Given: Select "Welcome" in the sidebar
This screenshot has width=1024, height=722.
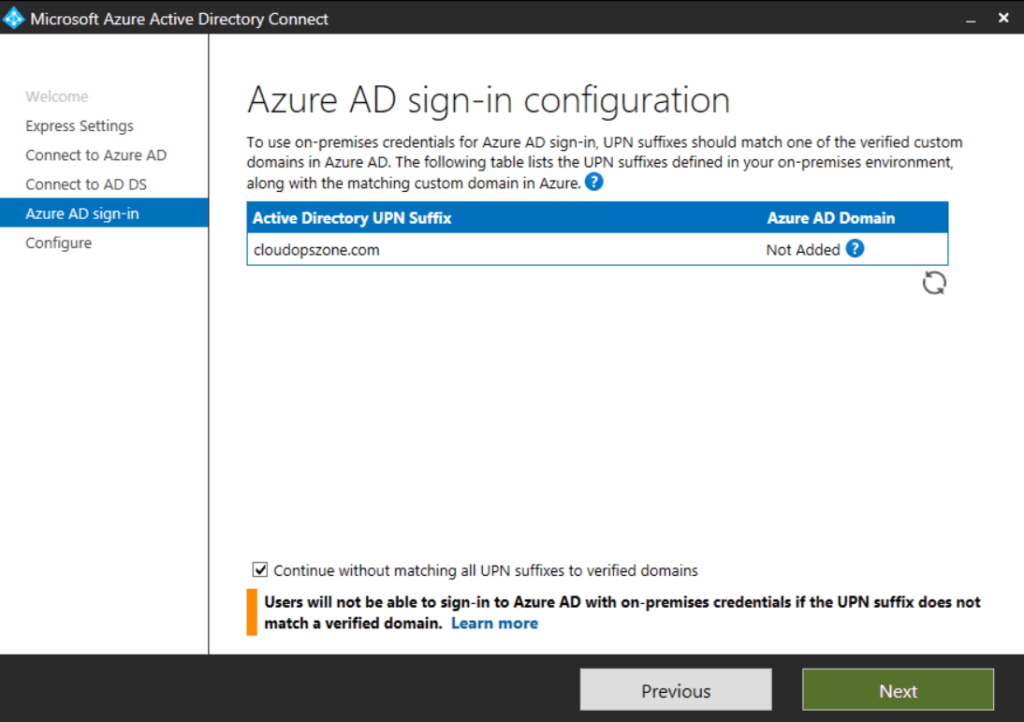Looking at the screenshot, I should click(57, 96).
